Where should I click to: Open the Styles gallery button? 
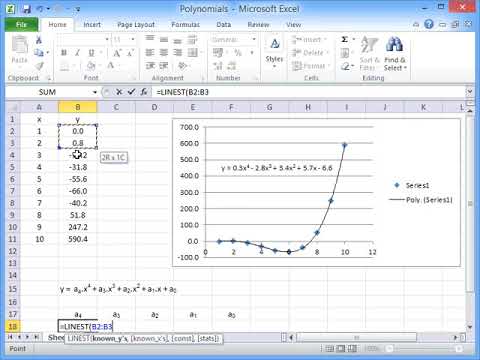coord(274,52)
